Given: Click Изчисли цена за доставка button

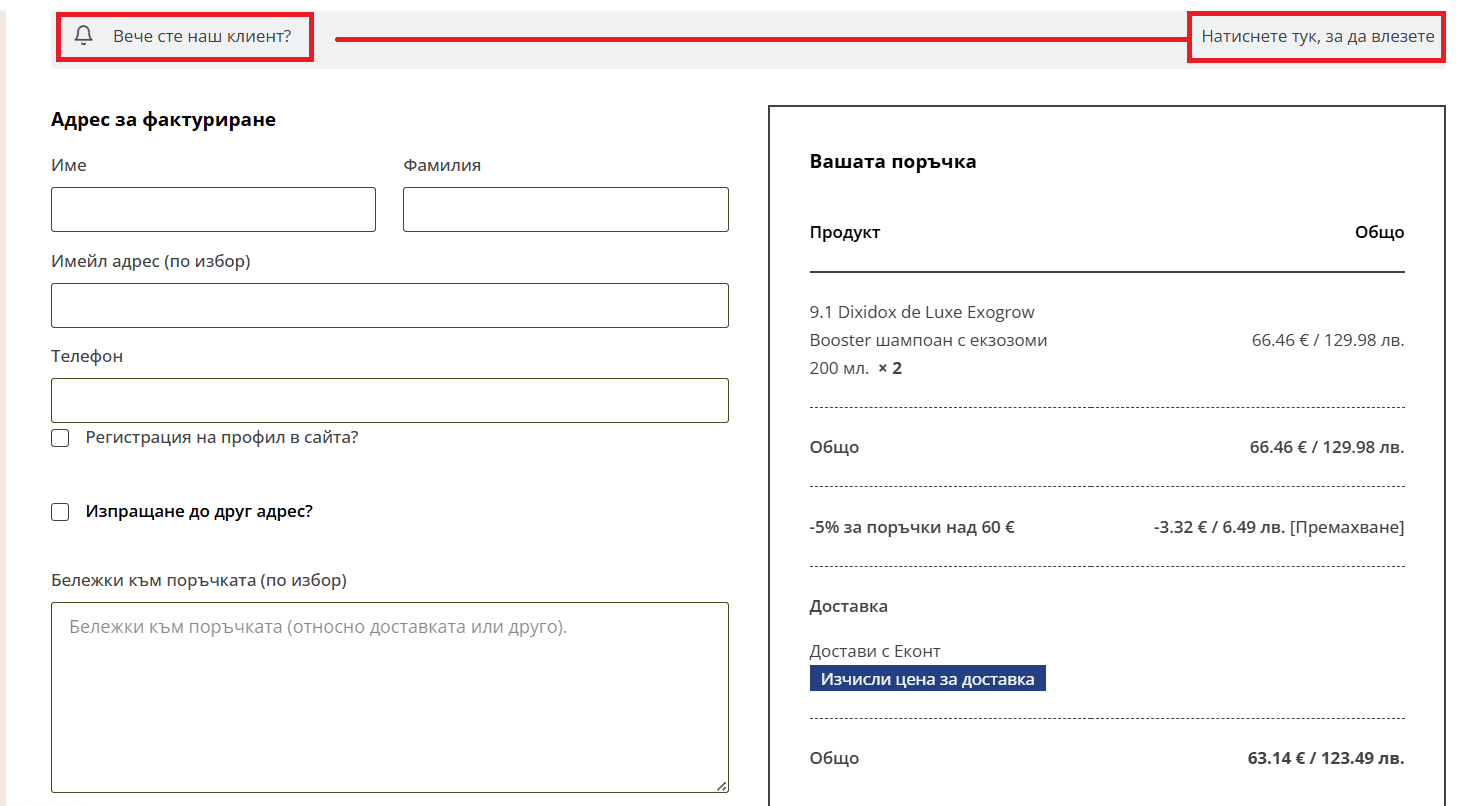Looking at the screenshot, I should click(x=927, y=679).
